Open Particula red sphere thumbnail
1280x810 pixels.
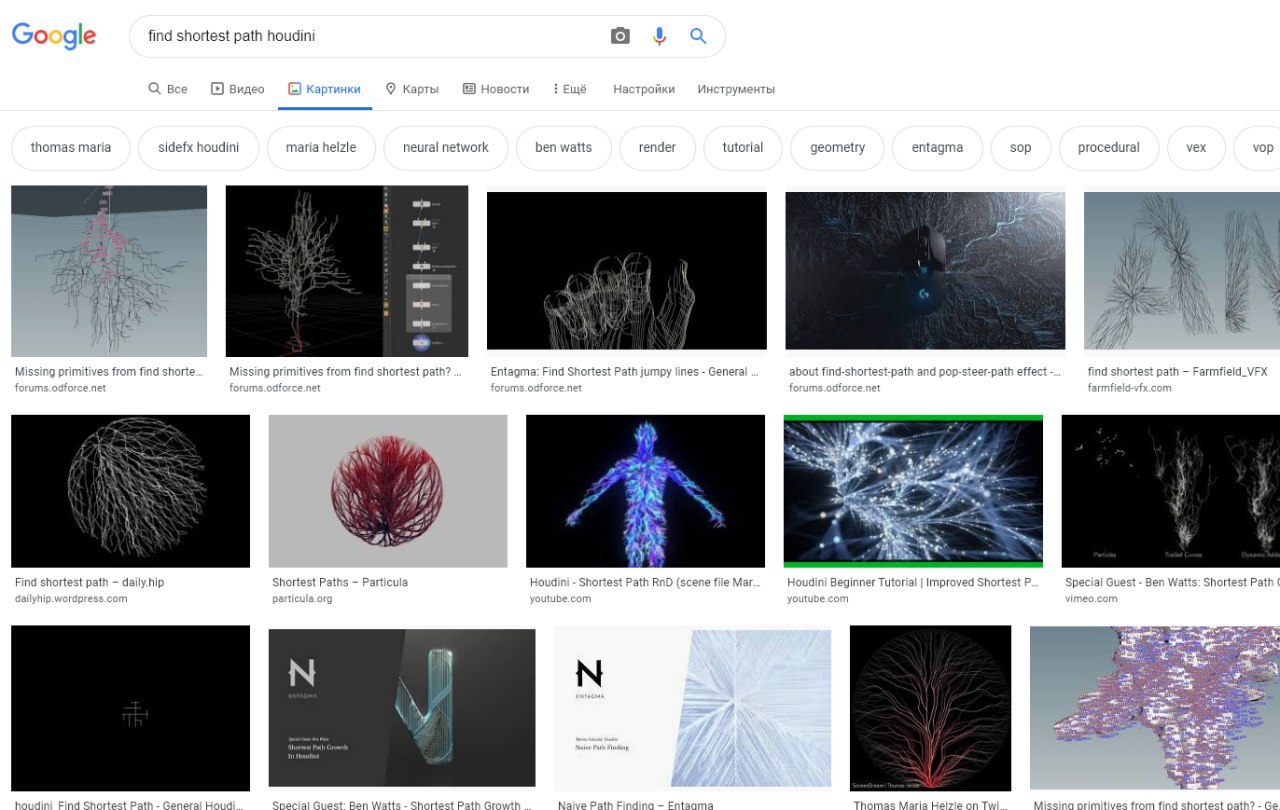[x=388, y=491]
